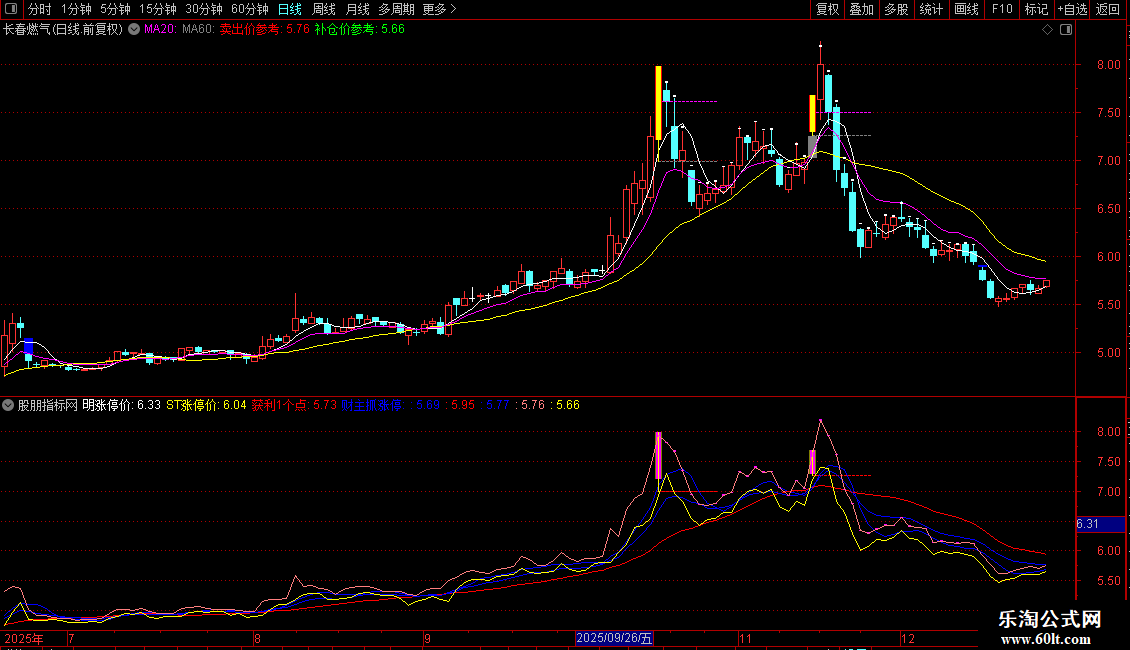Screen dimensions: 1130x650
Task: Select the 日线 daily period tab
Action: (x=290, y=9)
